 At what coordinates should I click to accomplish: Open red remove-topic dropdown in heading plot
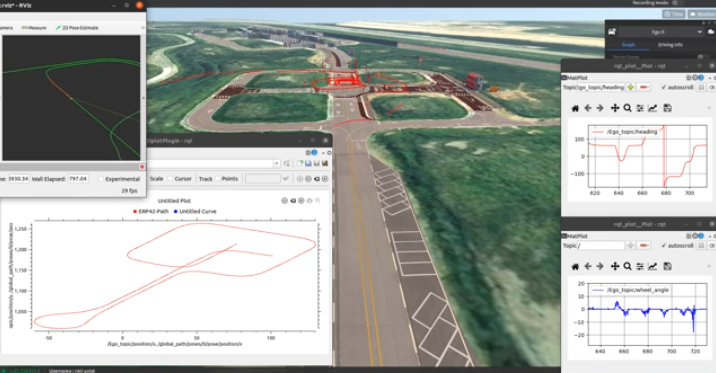click(x=644, y=87)
